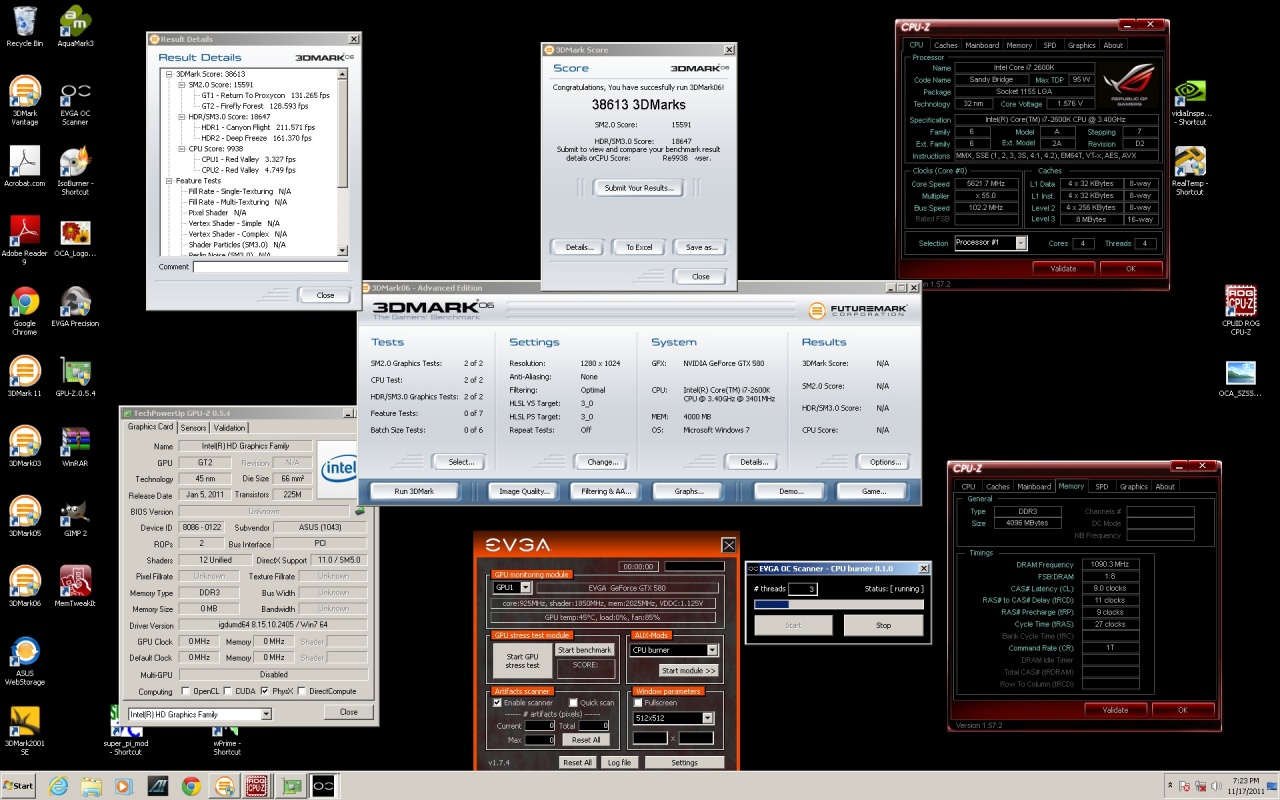Open the SPD tab in the memory CPU-Z window
Image resolution: width=1280 pixels, height=800 pixels.
(1101, 487)
